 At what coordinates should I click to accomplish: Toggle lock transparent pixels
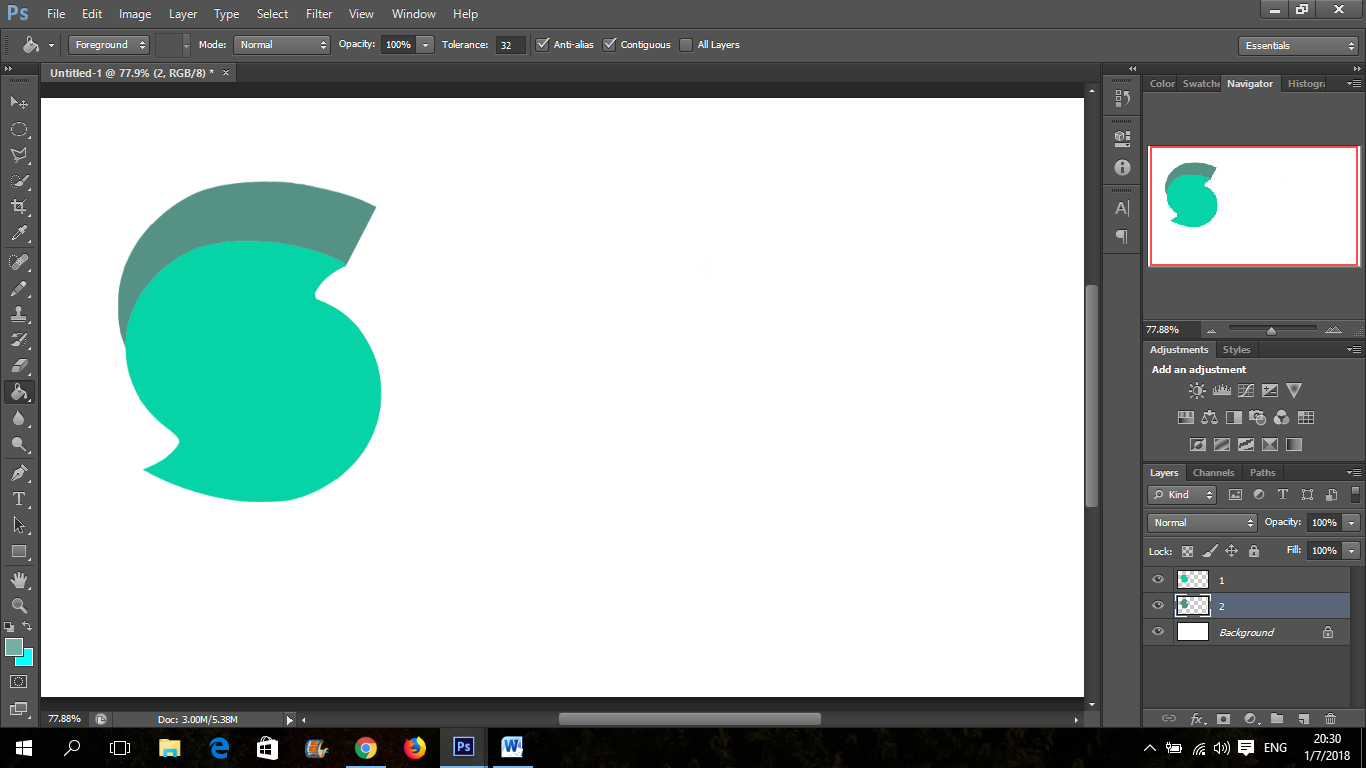(x=1188, y=551)
